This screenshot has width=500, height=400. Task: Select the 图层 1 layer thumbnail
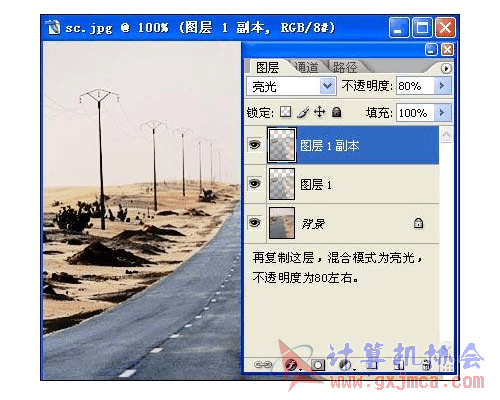[282, 184]
